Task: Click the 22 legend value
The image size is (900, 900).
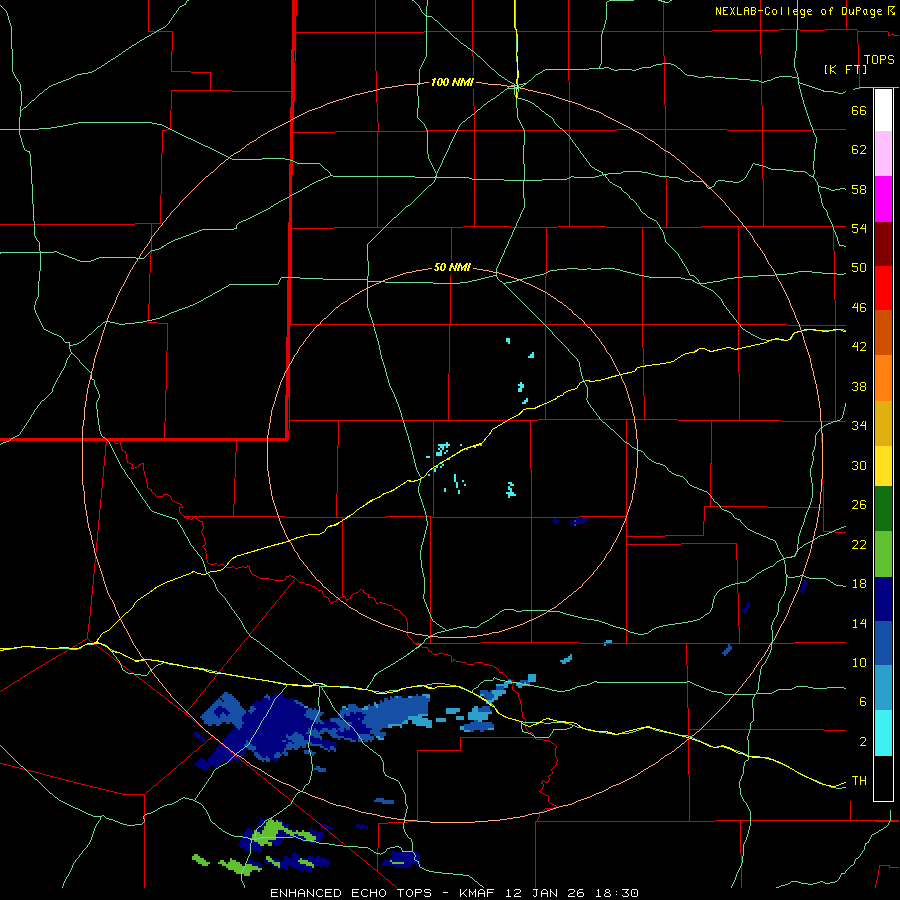Action: 859,545
